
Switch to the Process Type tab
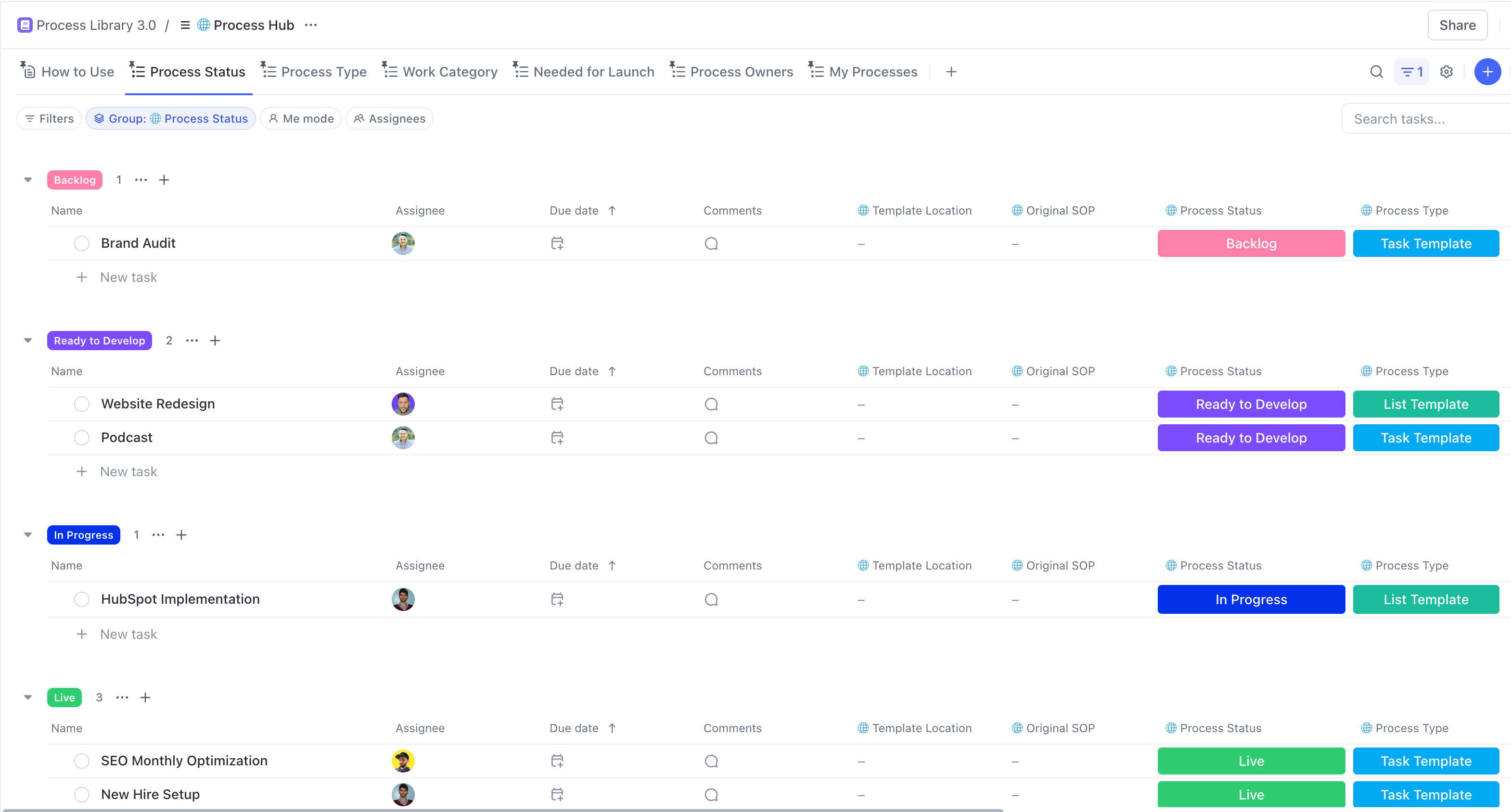[x=323, y=72]
